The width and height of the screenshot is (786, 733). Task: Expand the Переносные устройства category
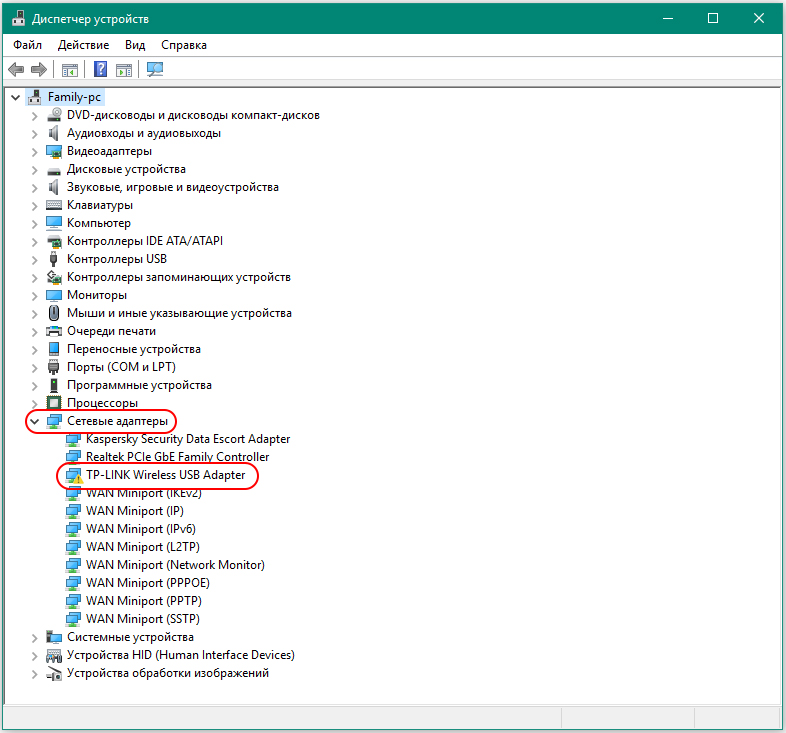[x=34, y=349]
